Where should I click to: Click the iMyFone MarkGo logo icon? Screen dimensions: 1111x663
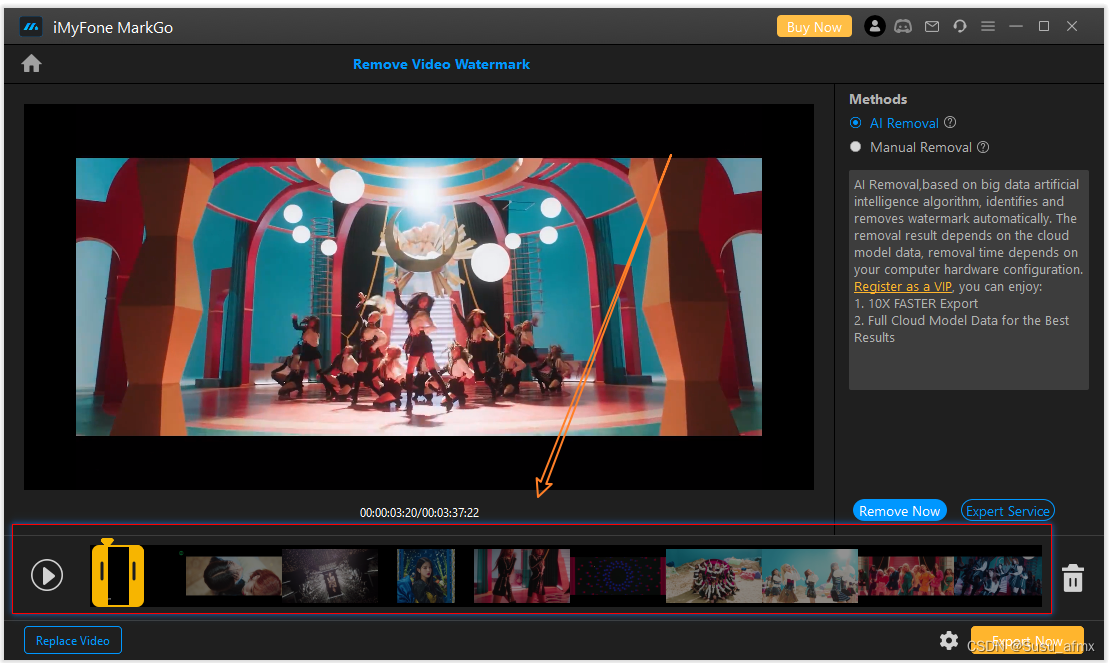pos(30,28)
